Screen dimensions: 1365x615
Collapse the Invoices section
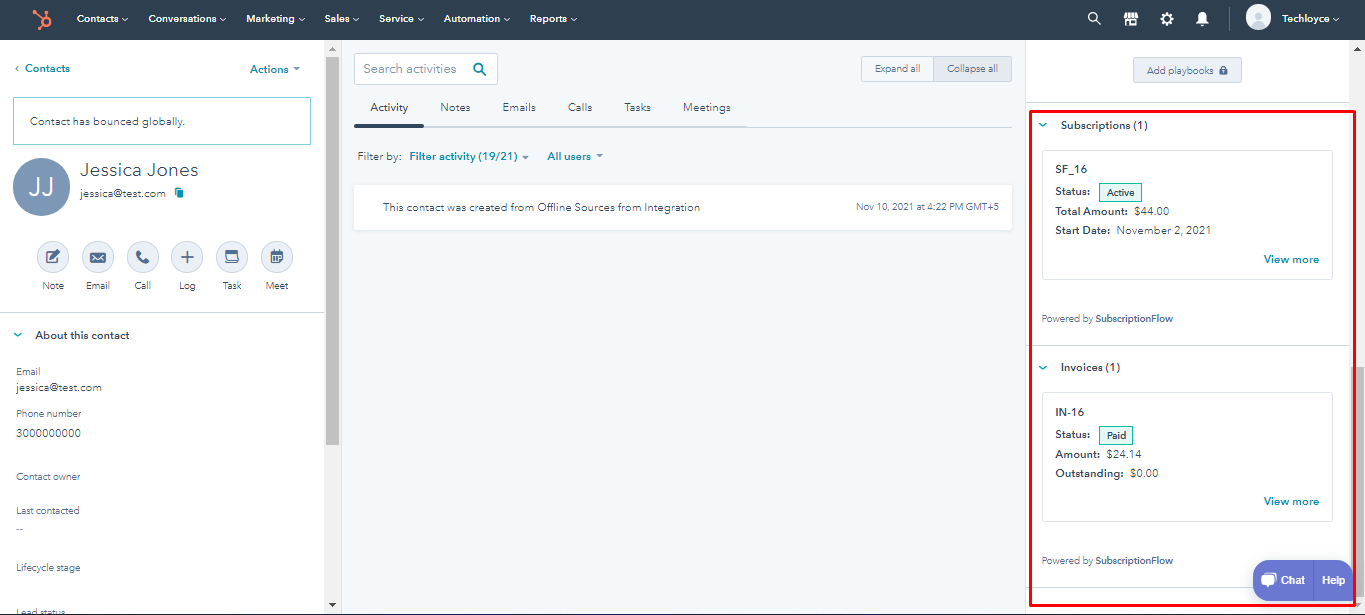(1043, 367)
